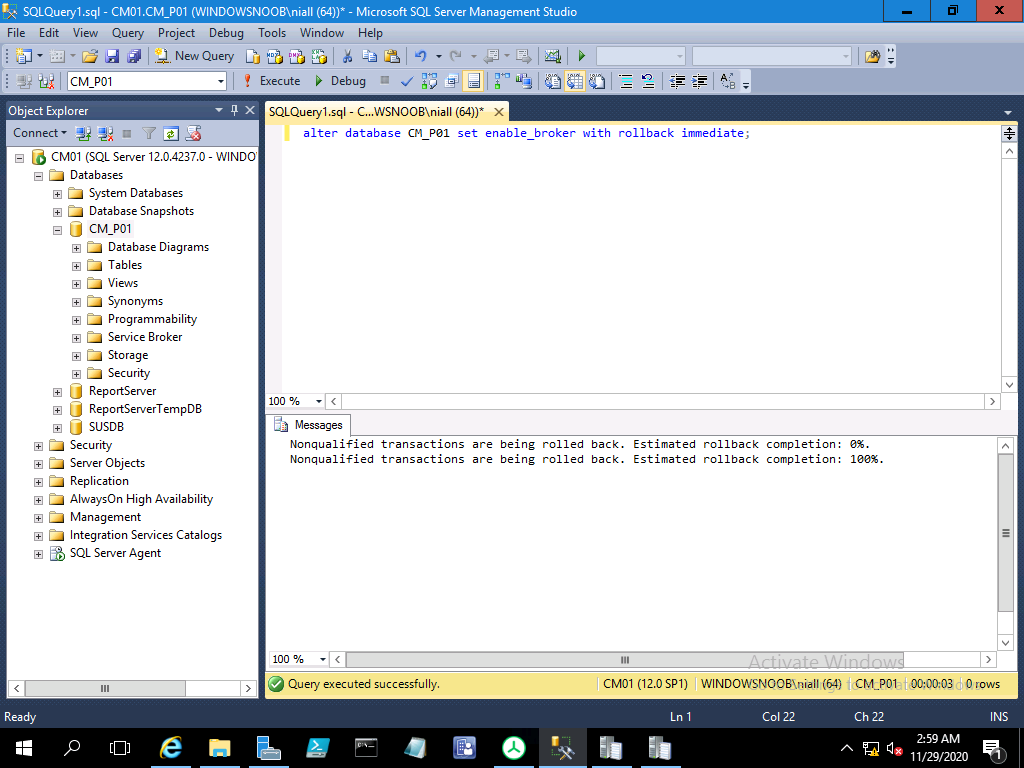Click the New Query button

tap(195, 56)
